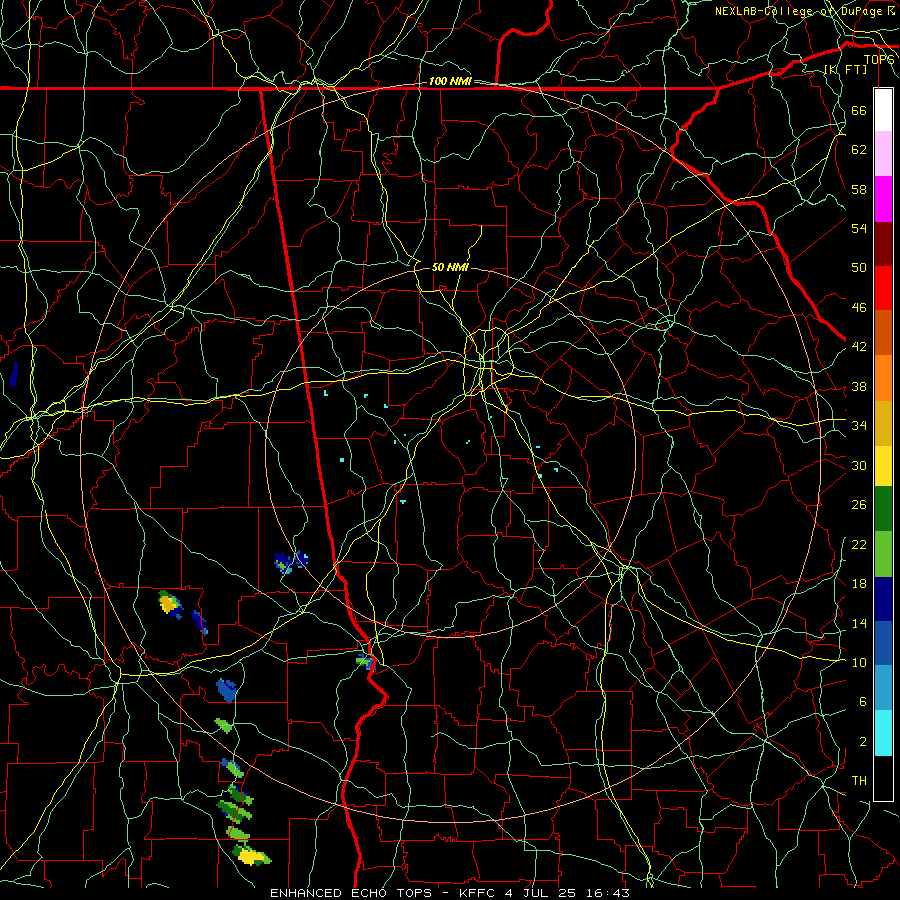Screen dimensions: 900x900
Task: Click the legend value '18'
Action: pos(859,584)
